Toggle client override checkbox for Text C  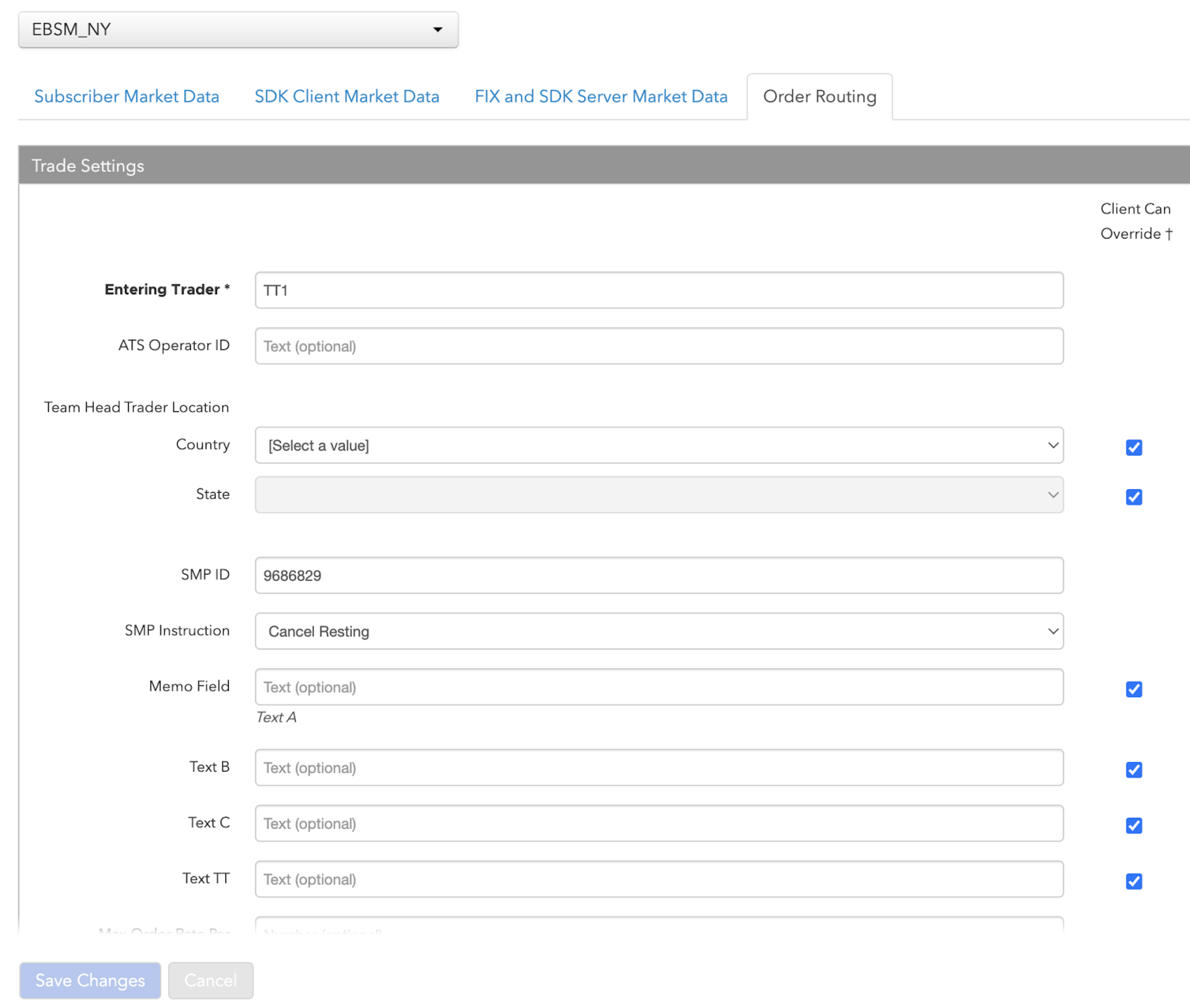1134,826
